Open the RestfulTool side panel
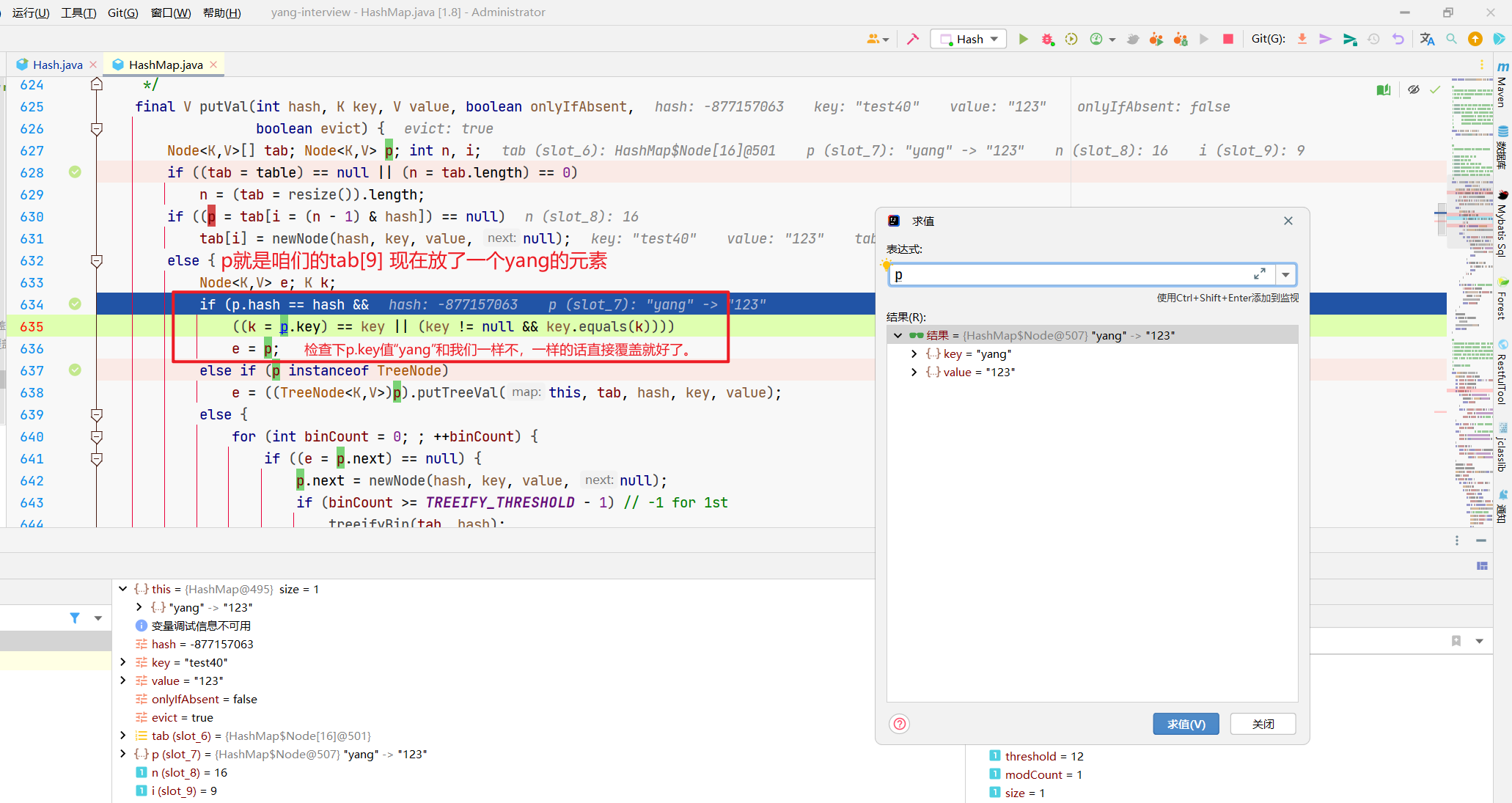Image resolution: width=1512 pixels, height=803 pixels. coord(1502,372)
